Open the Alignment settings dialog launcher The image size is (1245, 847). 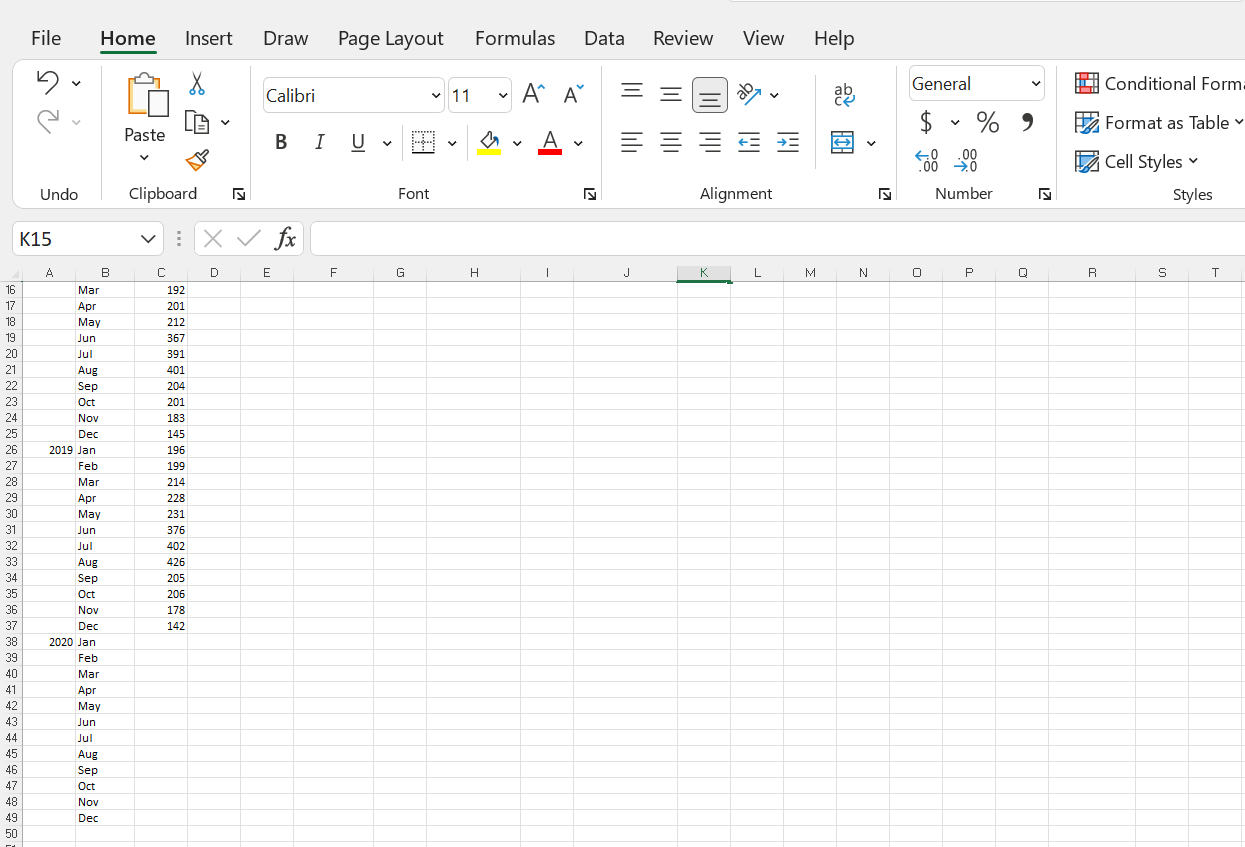click(885, 194)
